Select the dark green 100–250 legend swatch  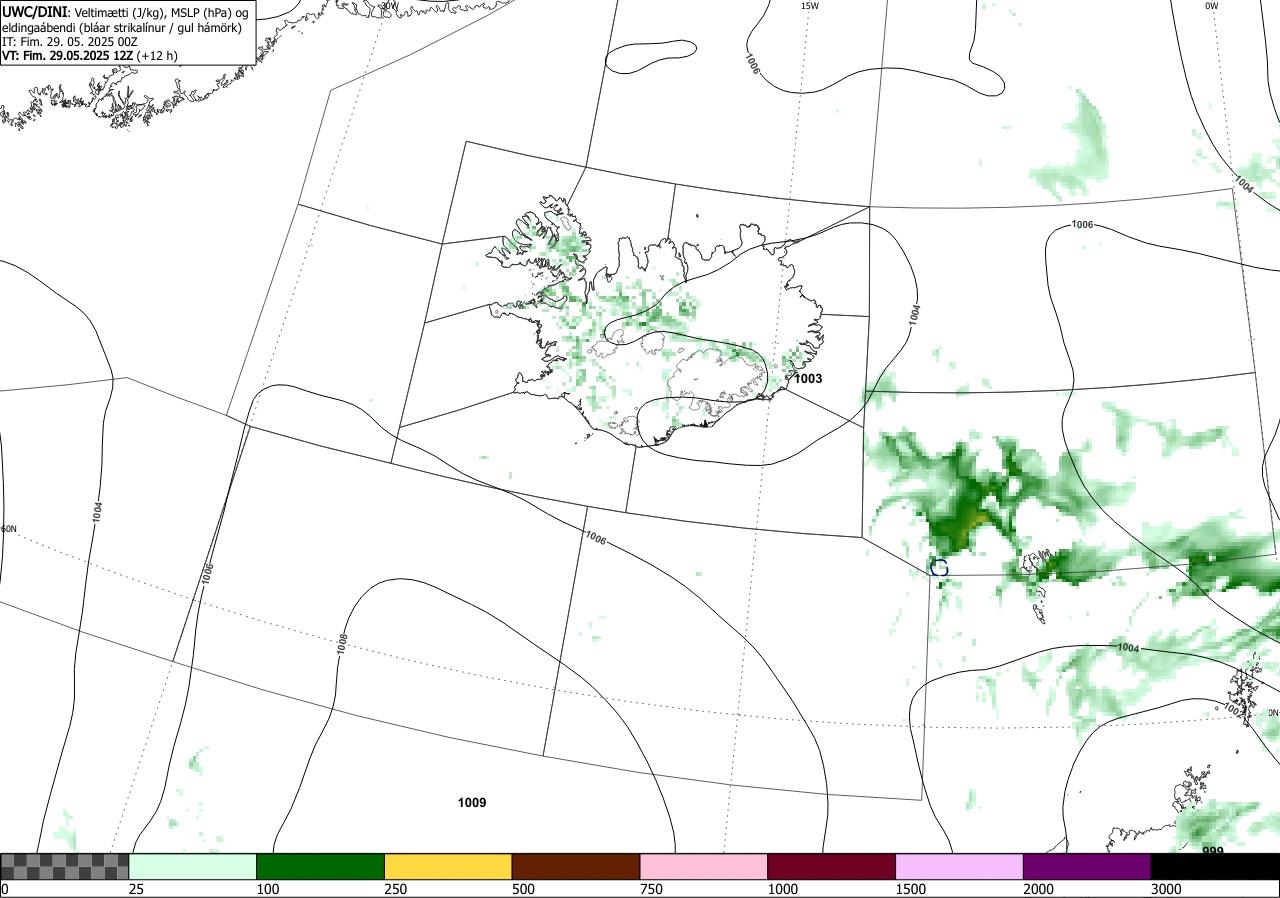pyautogui.click(x=321, y=866)
